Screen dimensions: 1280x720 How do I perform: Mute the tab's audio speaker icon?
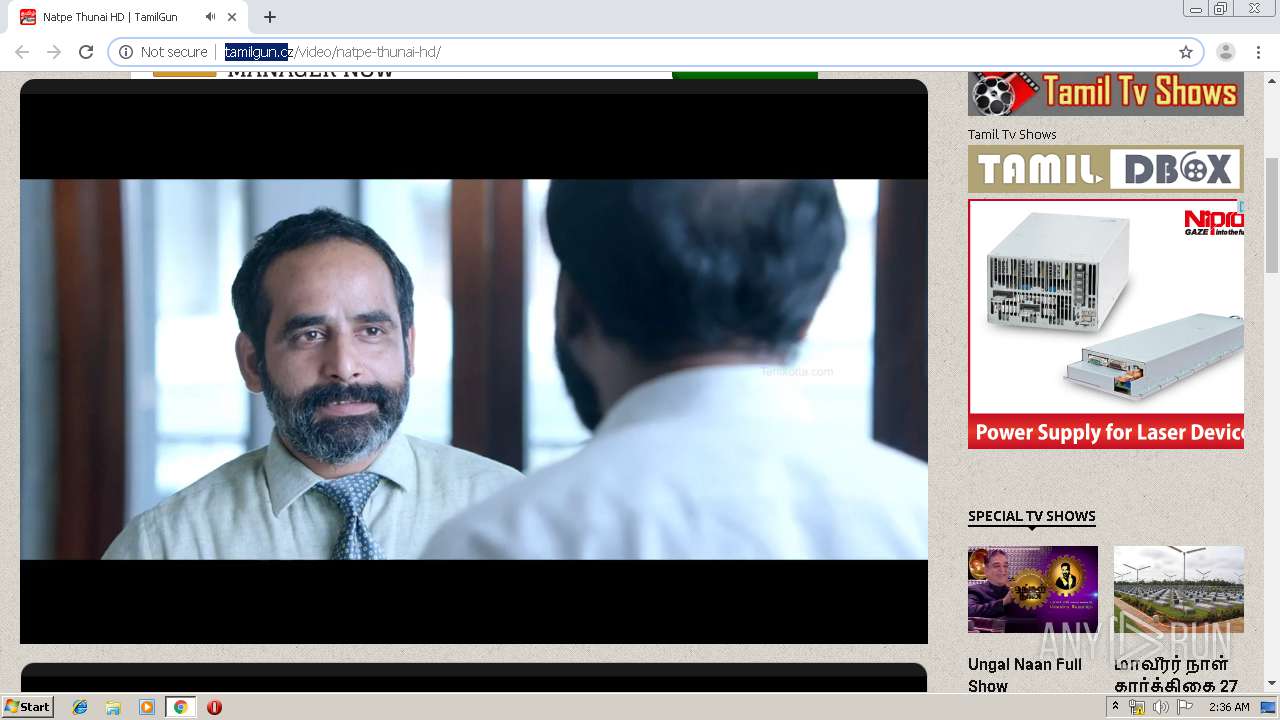point(210,17)
